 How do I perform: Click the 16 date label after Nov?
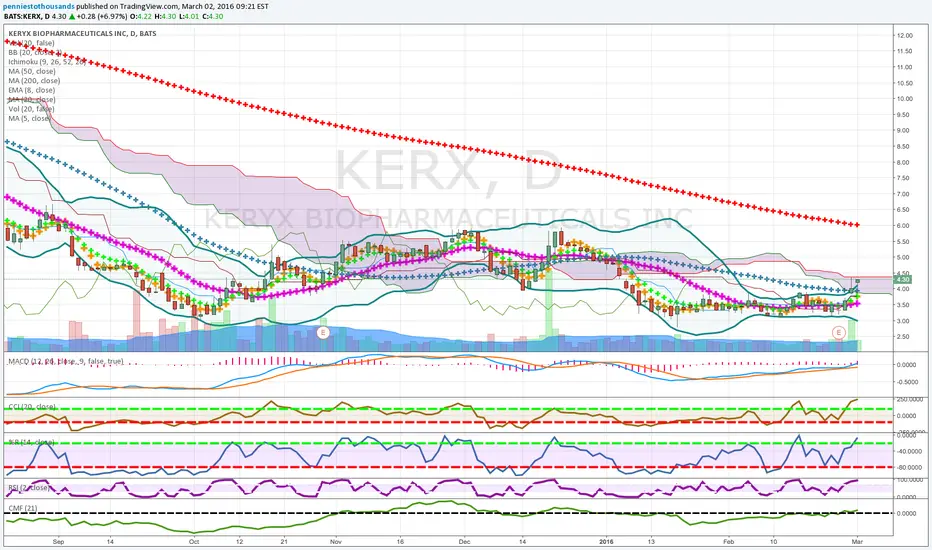pyautogui.click(x=400, y=542)
